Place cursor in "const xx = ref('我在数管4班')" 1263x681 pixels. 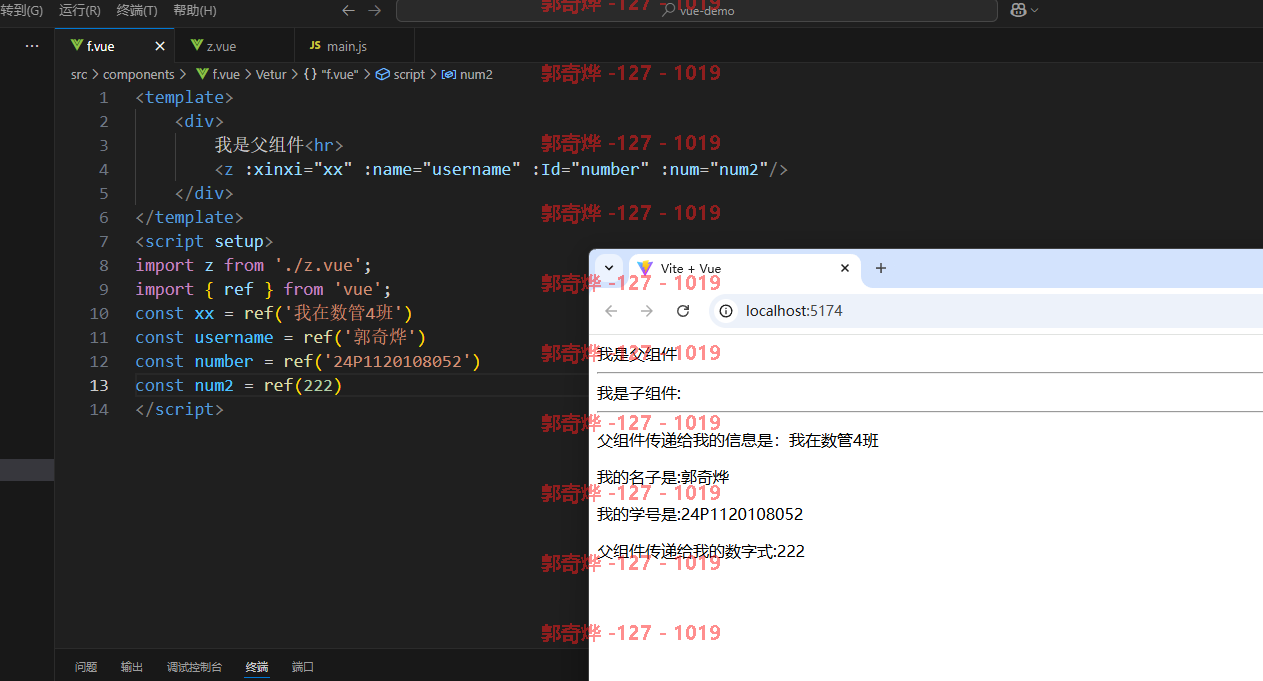coord(274,313)
